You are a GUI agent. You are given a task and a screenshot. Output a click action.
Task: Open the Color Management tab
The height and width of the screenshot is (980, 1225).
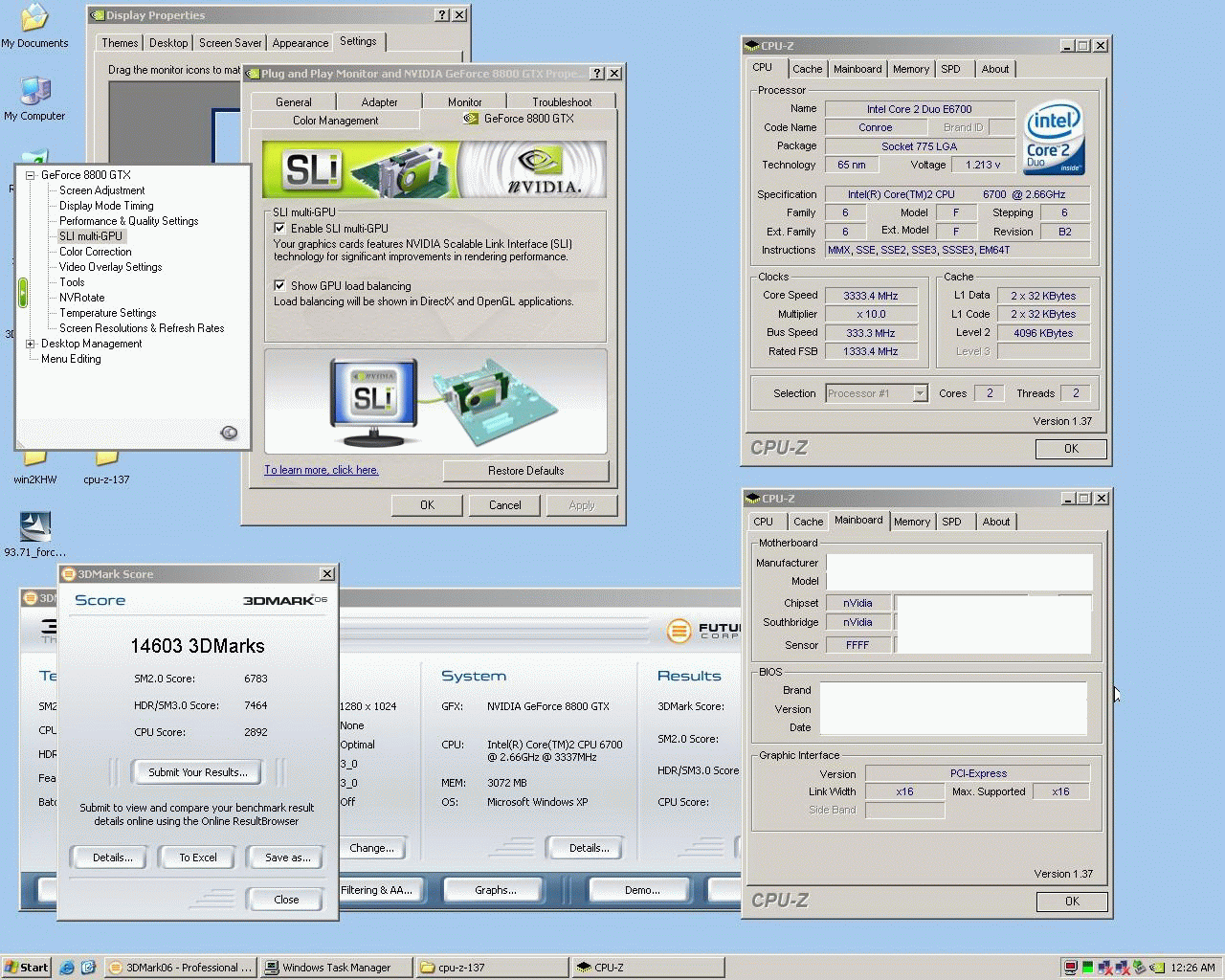click(x=335, y=121)
